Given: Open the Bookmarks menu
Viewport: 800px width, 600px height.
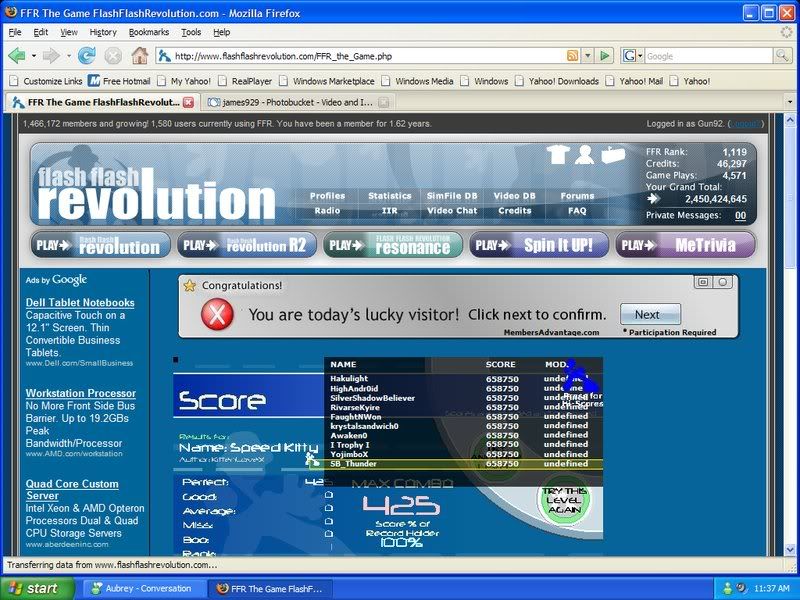Looking at the screenshot, I should (x=148, y=32).
